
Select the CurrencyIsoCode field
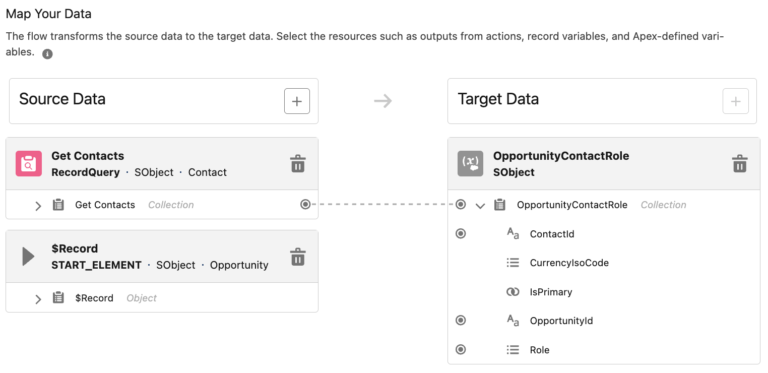pos(569,263)
